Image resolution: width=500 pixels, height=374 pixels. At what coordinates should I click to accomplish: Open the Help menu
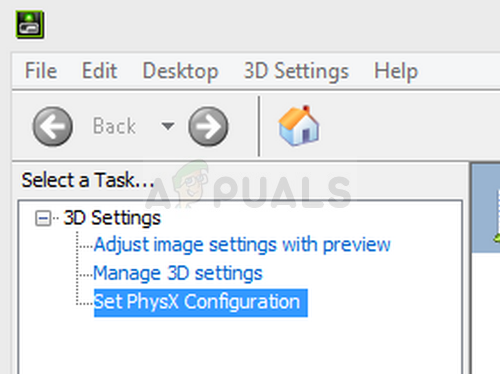396,71
